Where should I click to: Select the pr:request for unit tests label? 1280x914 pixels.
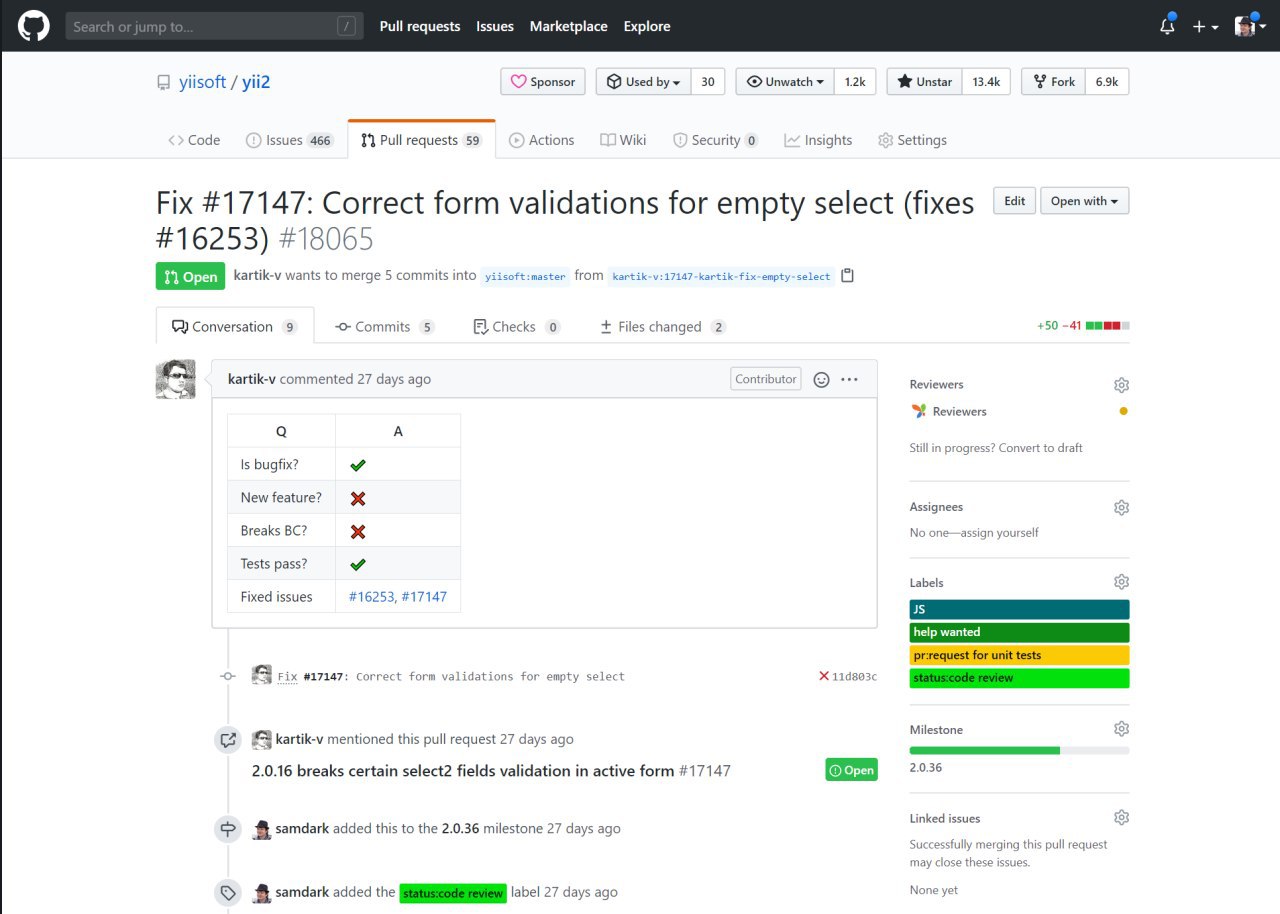(1019, 655)
